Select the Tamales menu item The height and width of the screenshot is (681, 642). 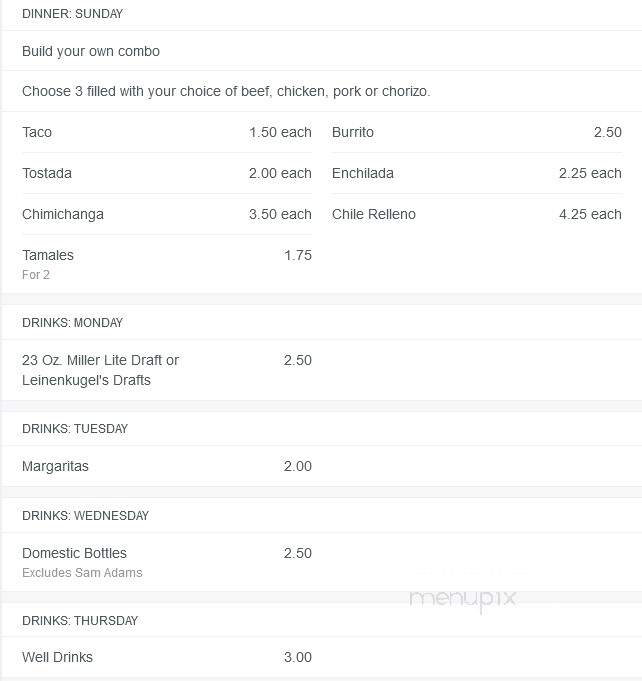point(167,264)
